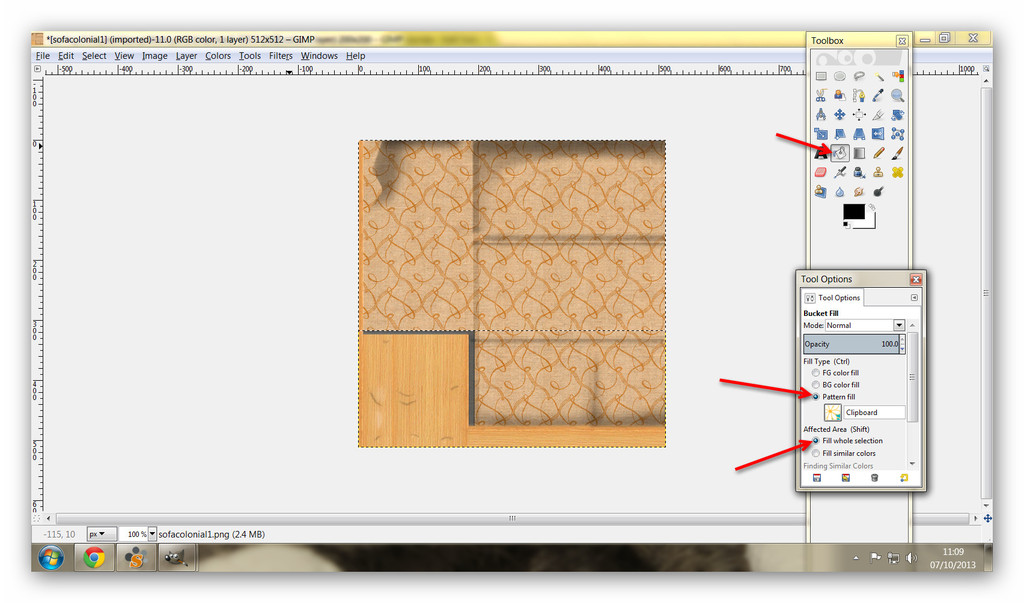Click the Restore Tool Preset button
The width and height of the screenshot is (1024, 603).
[846, 478]
